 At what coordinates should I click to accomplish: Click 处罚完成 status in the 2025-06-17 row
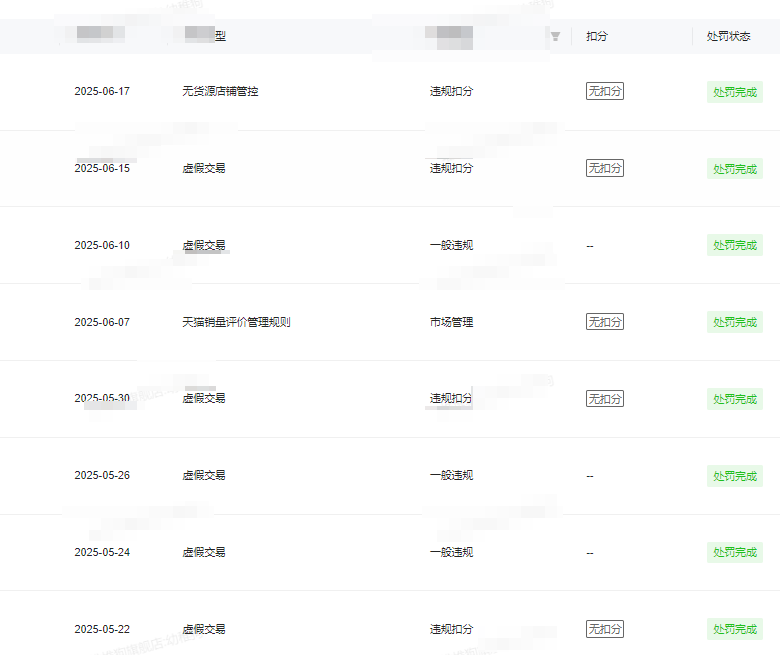[735, 92]
